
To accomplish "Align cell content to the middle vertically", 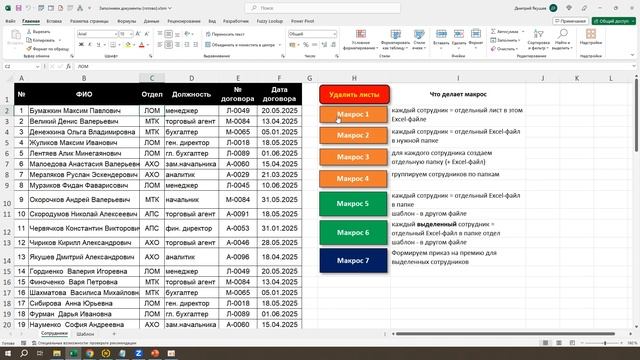I will tap(169, 34).
